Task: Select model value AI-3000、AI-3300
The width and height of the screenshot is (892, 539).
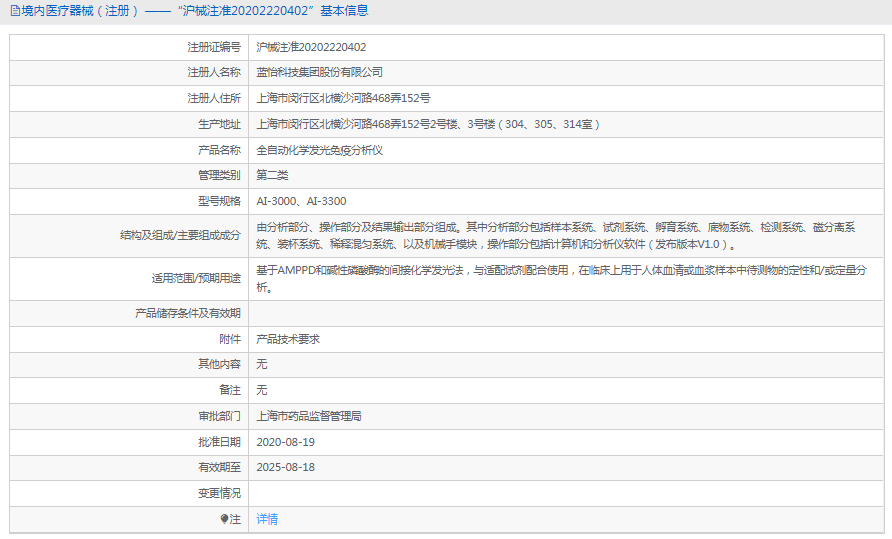Action: point(301,201)
